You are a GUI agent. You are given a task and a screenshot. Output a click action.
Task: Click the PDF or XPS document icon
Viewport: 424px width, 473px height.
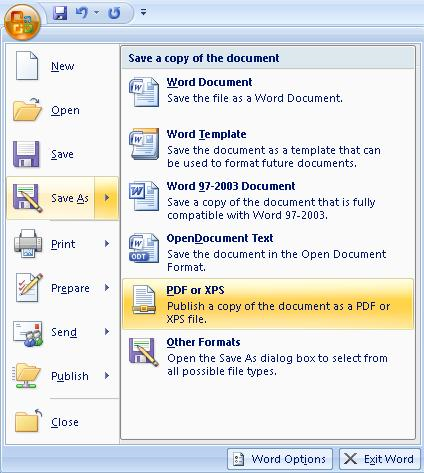pyautogui.click(x=144, y=300)
